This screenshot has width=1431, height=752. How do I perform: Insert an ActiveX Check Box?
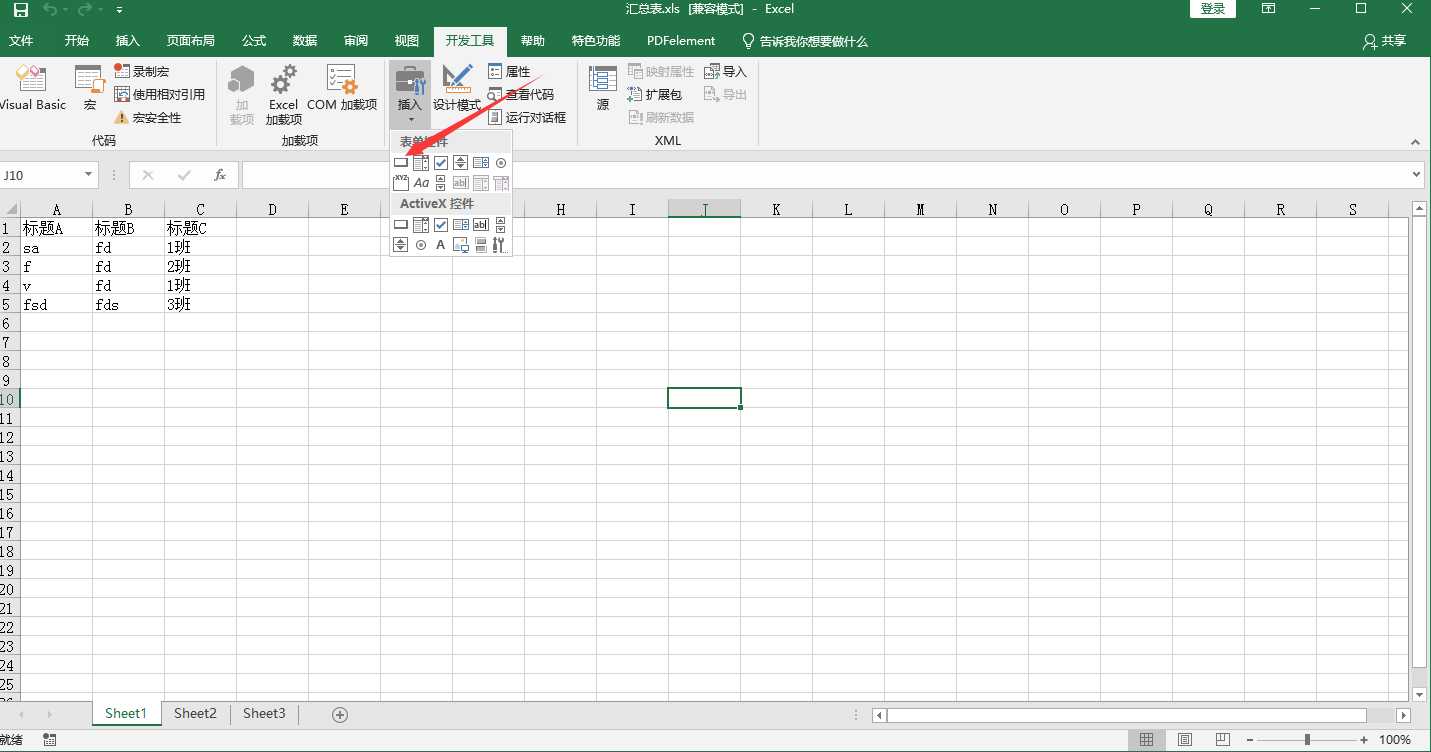(441, 225)
